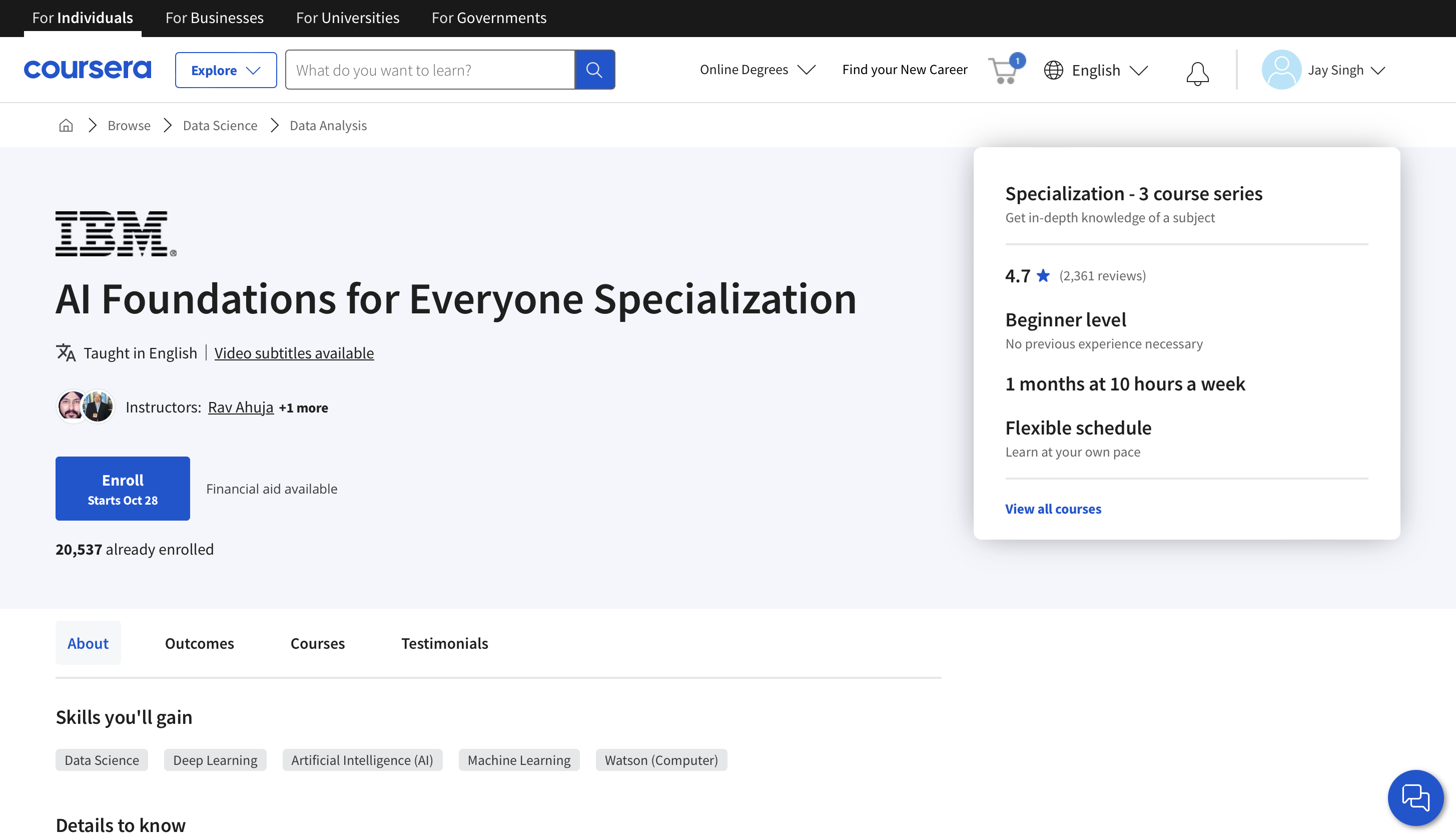The height and width of the screenshot is (838, 1456).
Task: Open the chat support bubble
Action: coord(1415,797)
